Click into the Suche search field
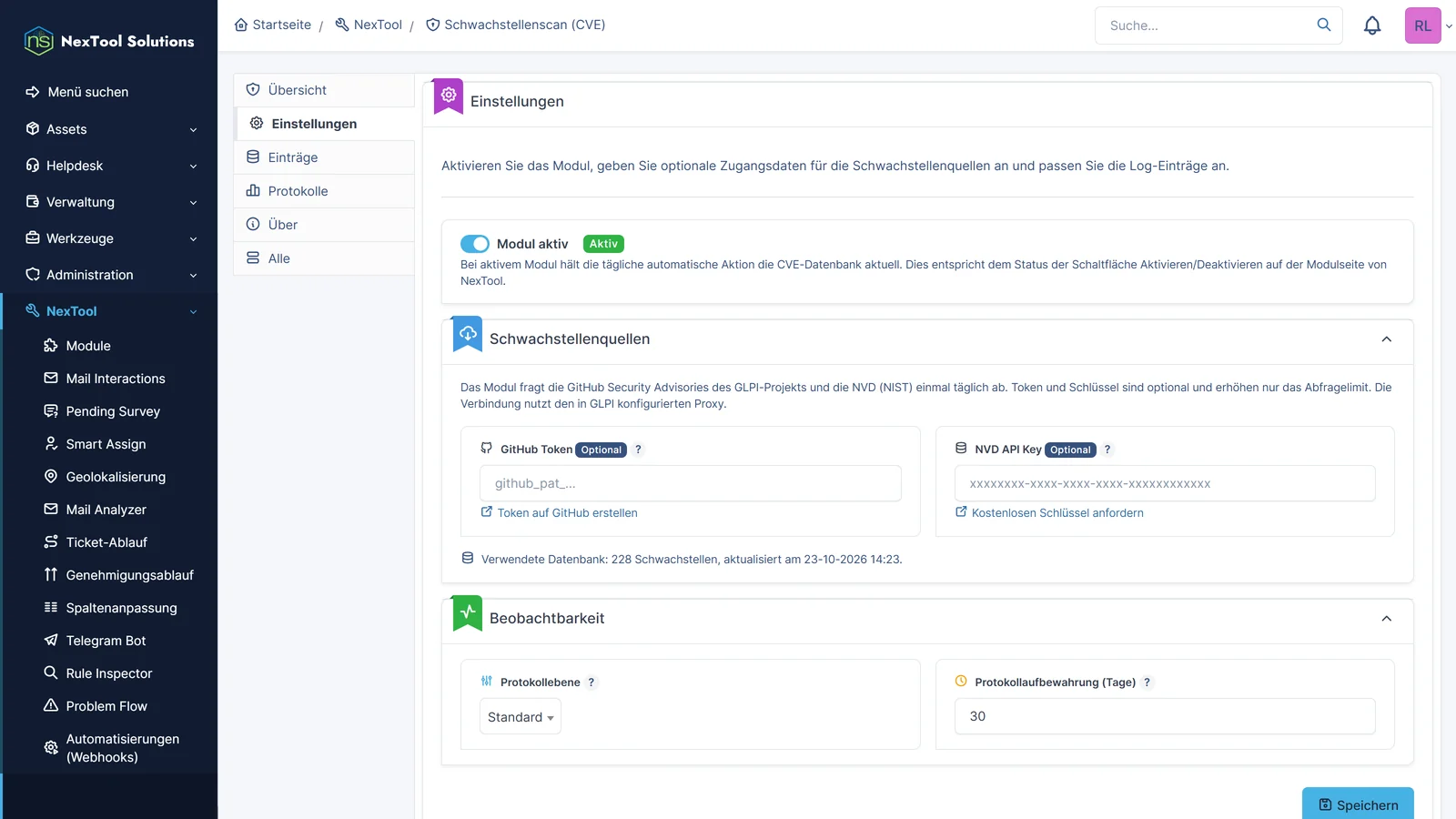1456x819 pixels. [1206, 25]
